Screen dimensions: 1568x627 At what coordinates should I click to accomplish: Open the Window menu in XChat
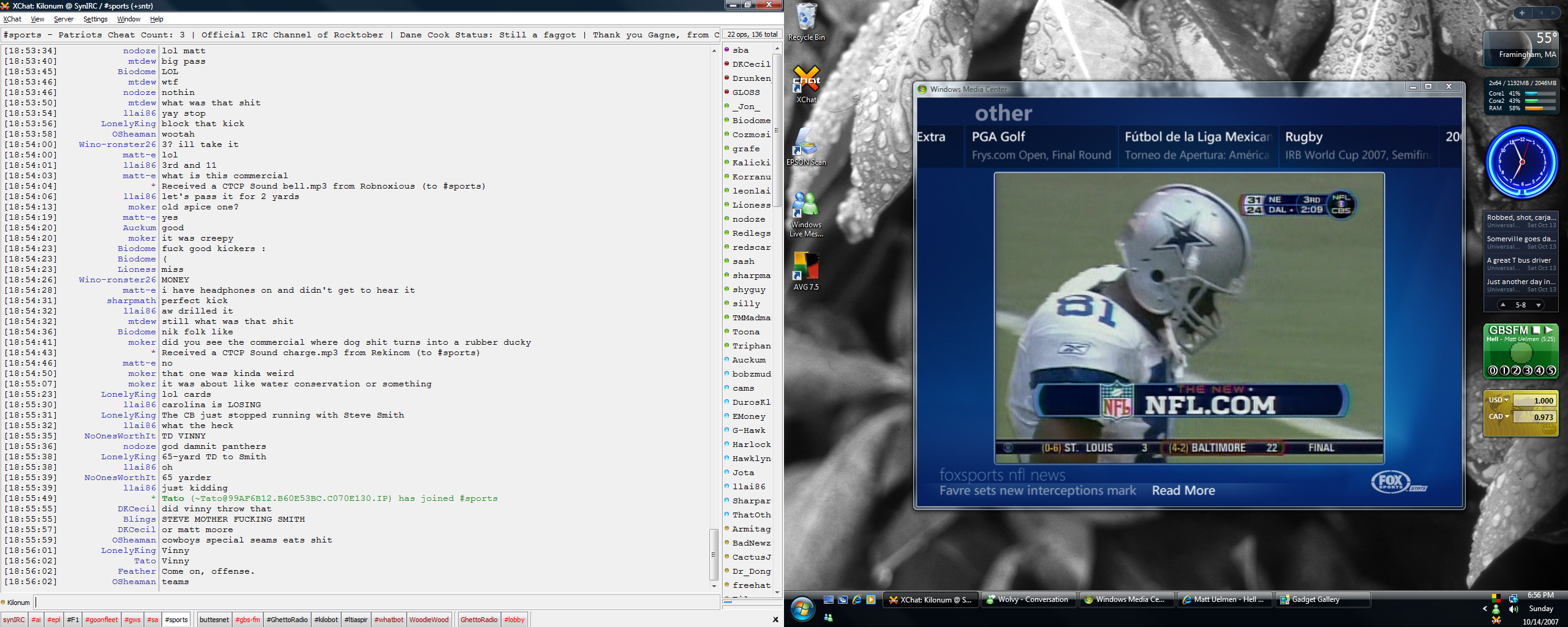(129, 19)
